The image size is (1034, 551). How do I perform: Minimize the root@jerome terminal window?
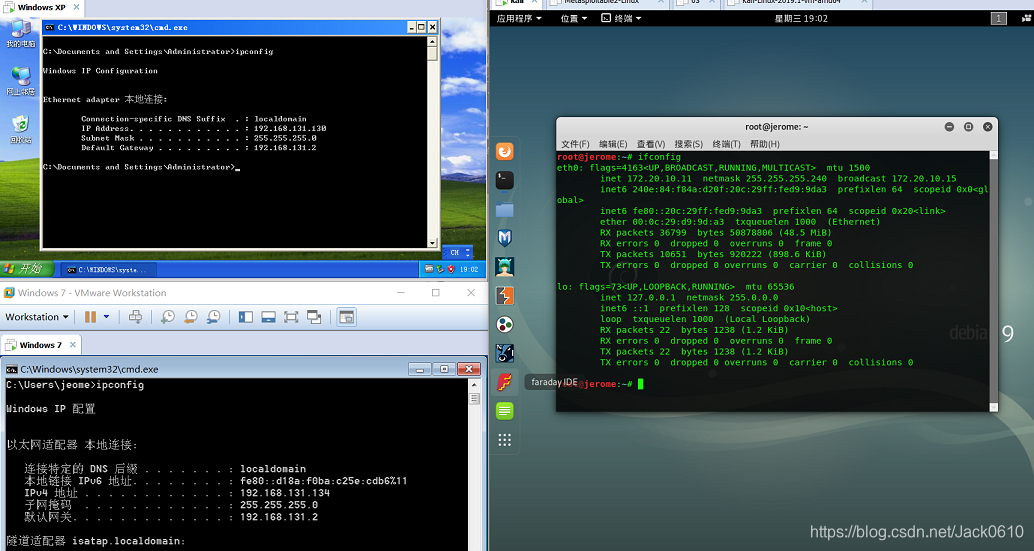coord(949,127)
